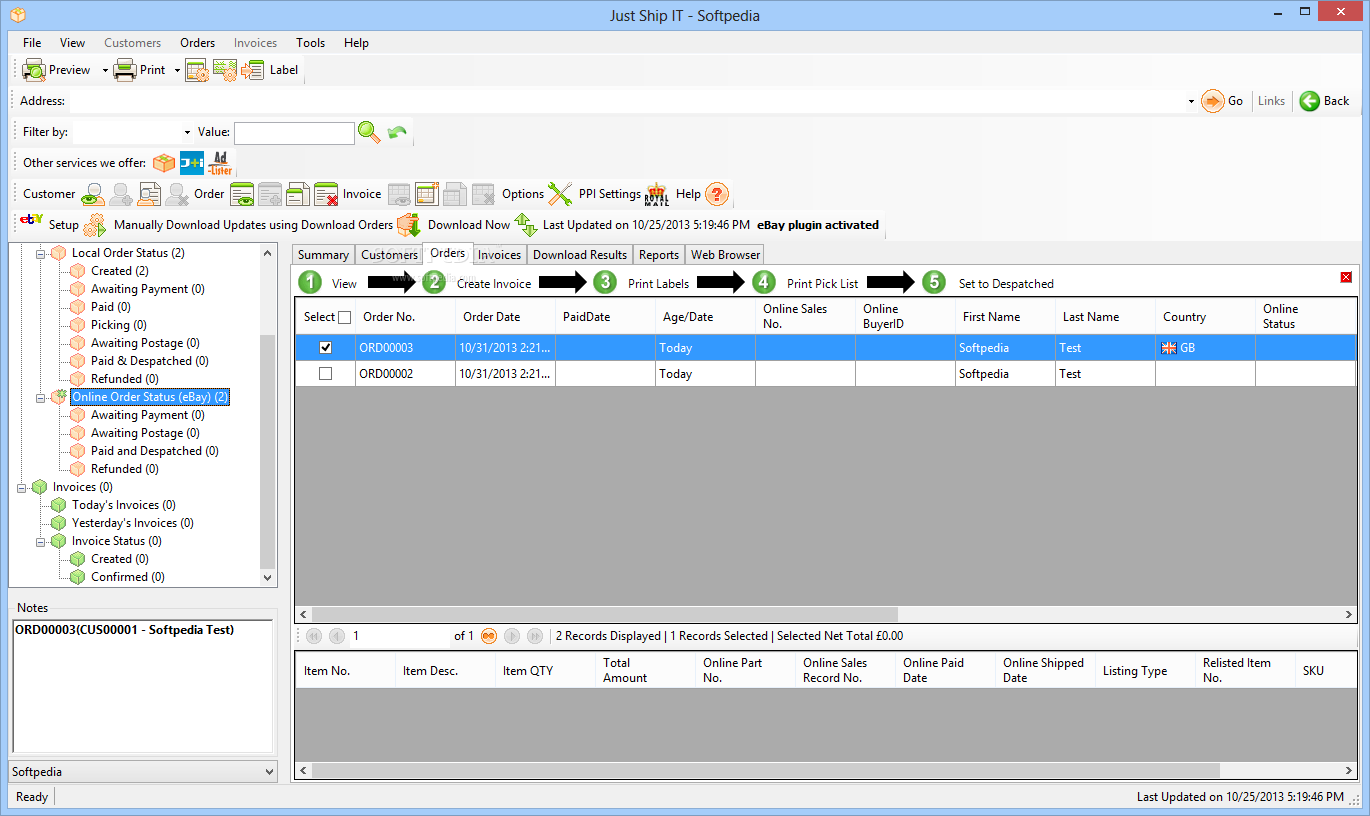Viewport: 1370px width, 816px height.
Task: Click the Print toolbar icon
Action: [x=125, y=70]
